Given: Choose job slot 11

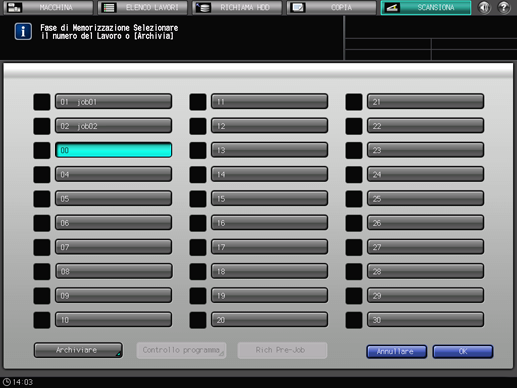Looking at the screenshot, I should 270,102.
